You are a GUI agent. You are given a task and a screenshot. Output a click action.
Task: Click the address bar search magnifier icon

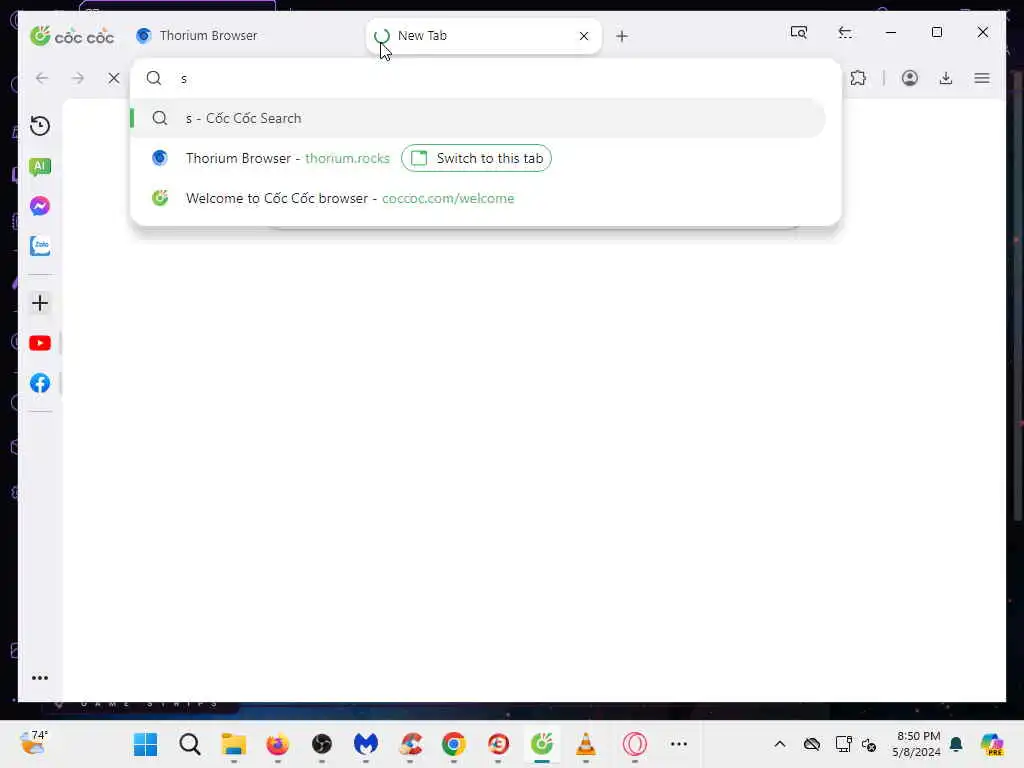[x=154, y=78]
